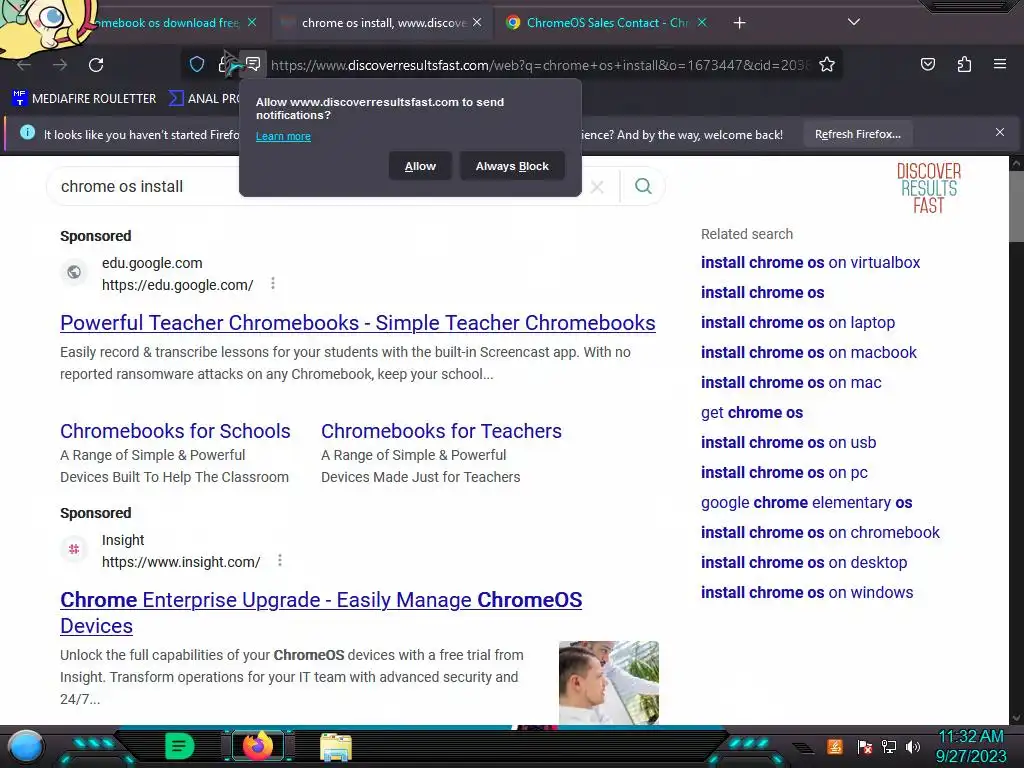Image resolution: width=1024 pixels, height=768 pixels.
Task: Select install chrome os on mac
Action: point(792,383)
